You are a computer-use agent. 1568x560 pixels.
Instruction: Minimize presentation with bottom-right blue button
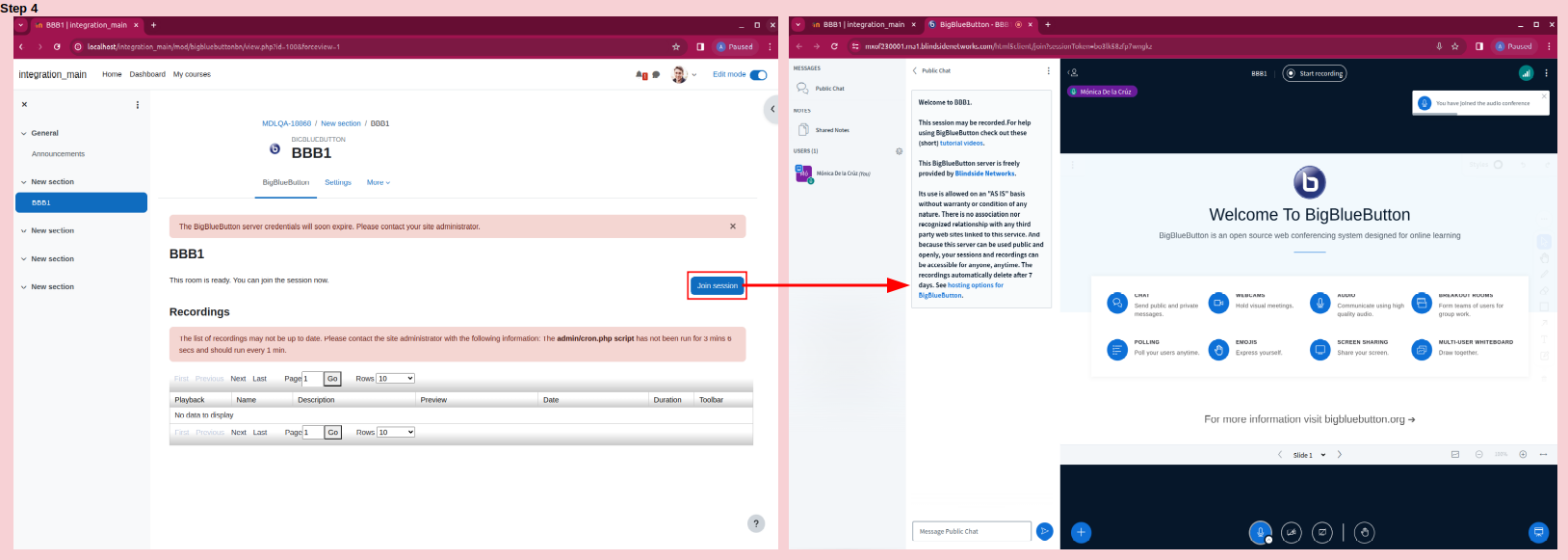pos(1538,532)
